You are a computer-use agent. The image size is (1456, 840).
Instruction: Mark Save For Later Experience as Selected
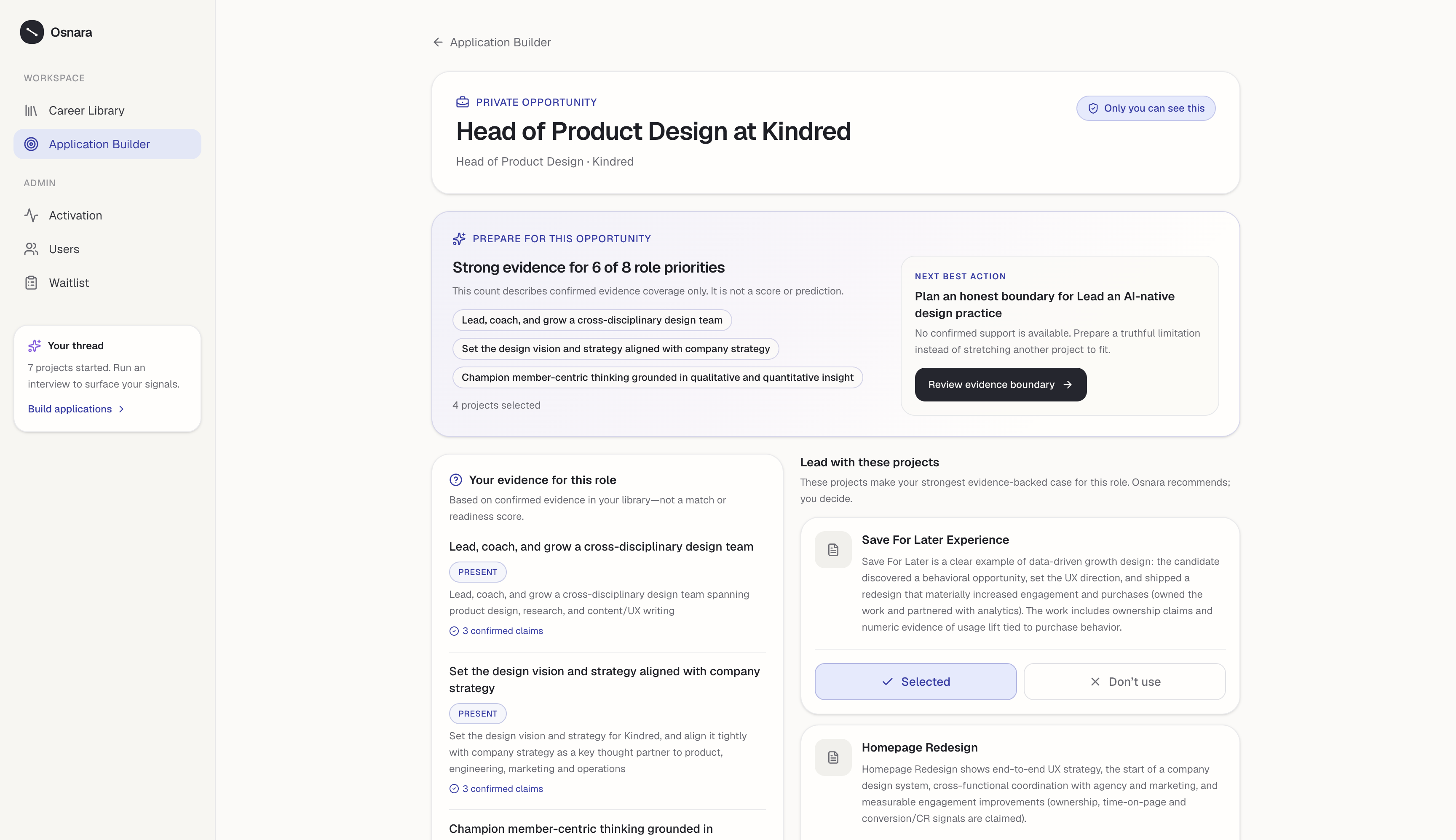coord(915,681)
